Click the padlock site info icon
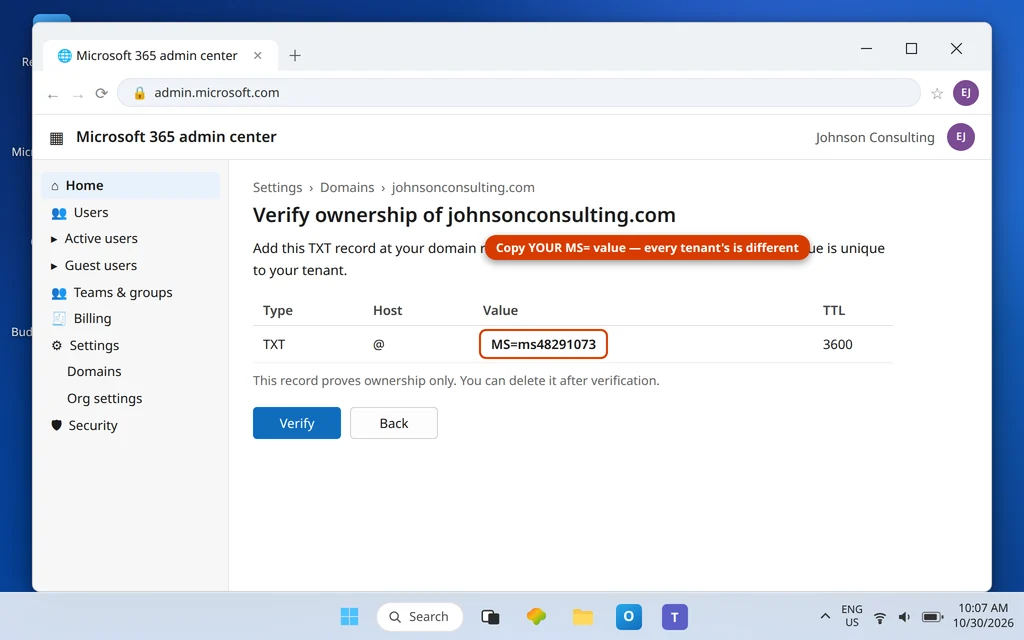Screen dimensions: 1024x640 tap(139, 93)
